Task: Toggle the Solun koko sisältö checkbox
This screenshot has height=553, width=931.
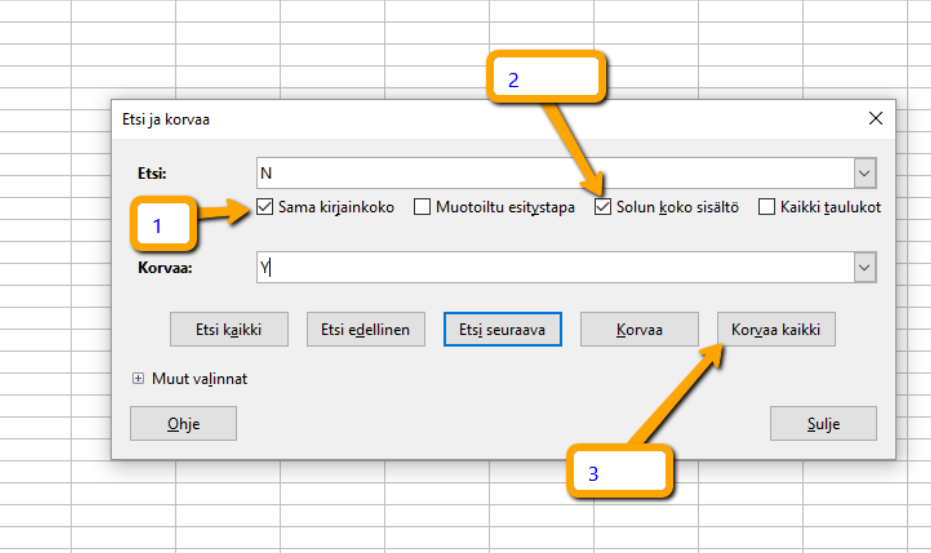Action: coord(602,208)
